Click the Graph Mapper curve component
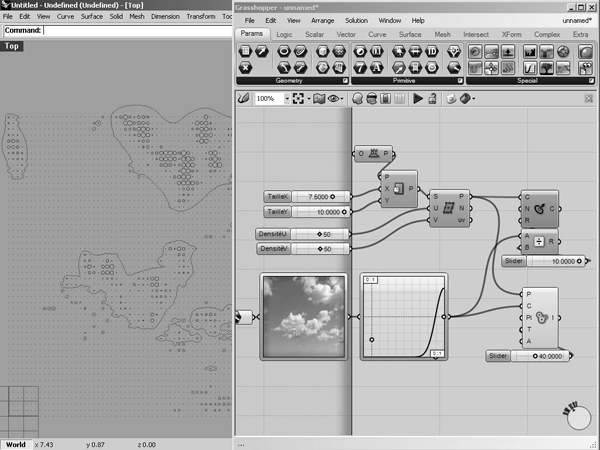 [x=404, y=317]
